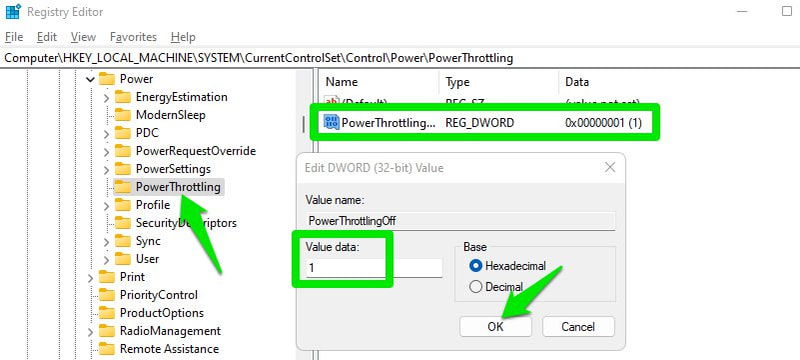Click the Sync folder icon

pos(122,241)
